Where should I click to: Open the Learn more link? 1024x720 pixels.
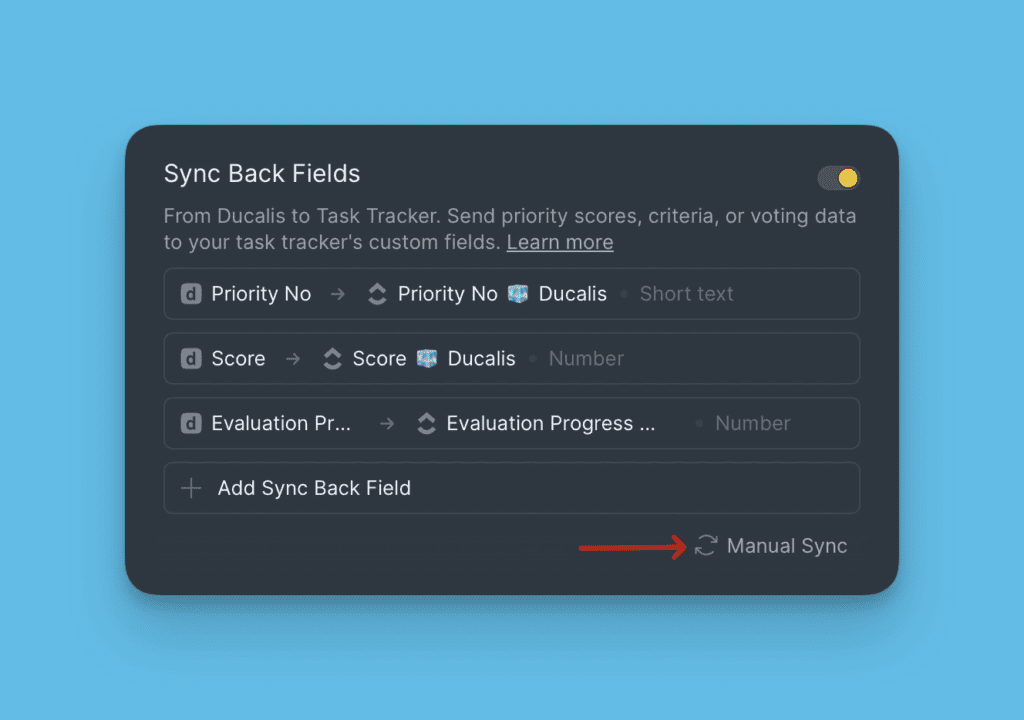click(560, 242)
